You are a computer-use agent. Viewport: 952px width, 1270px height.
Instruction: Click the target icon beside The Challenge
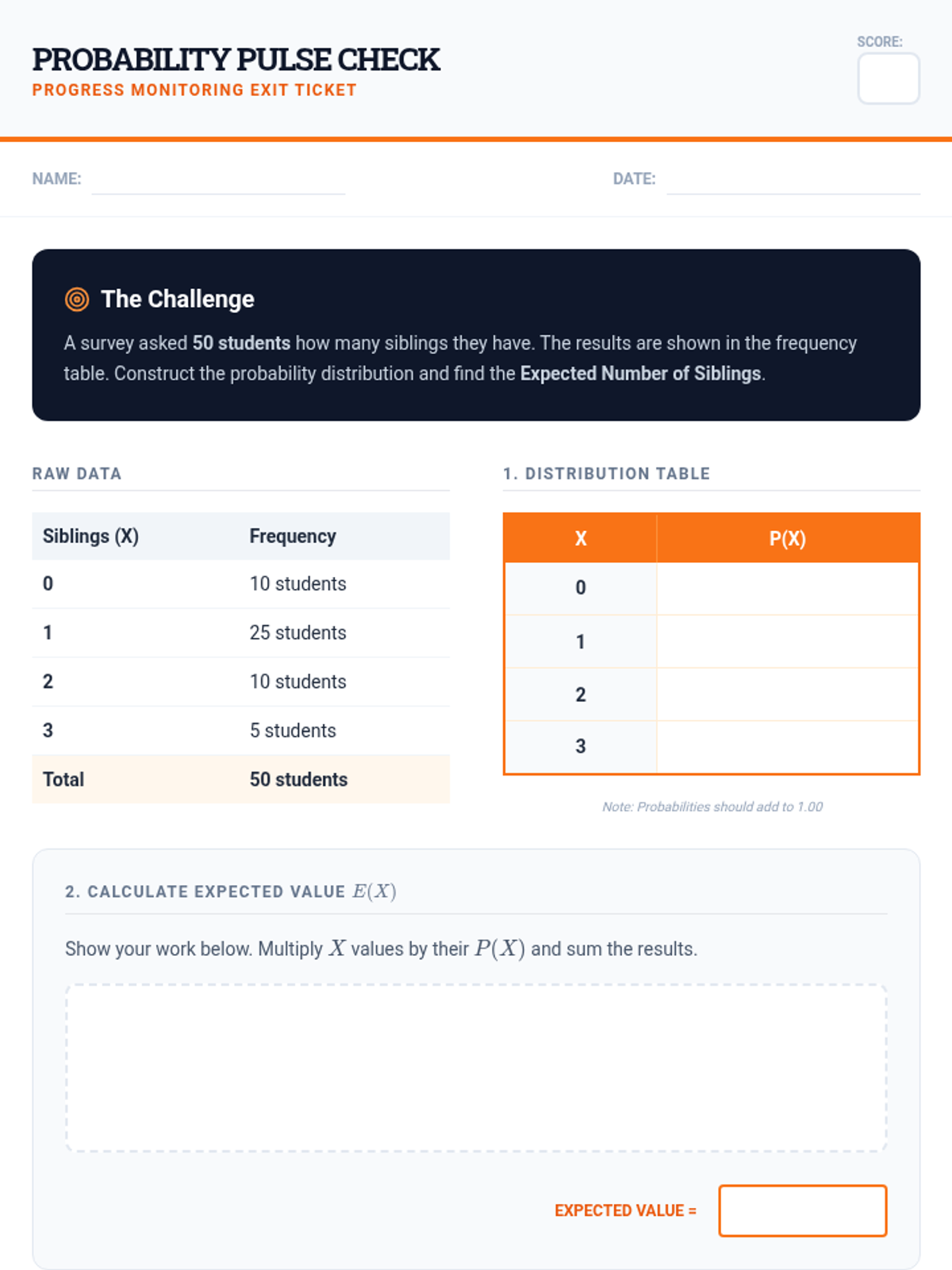77,299
